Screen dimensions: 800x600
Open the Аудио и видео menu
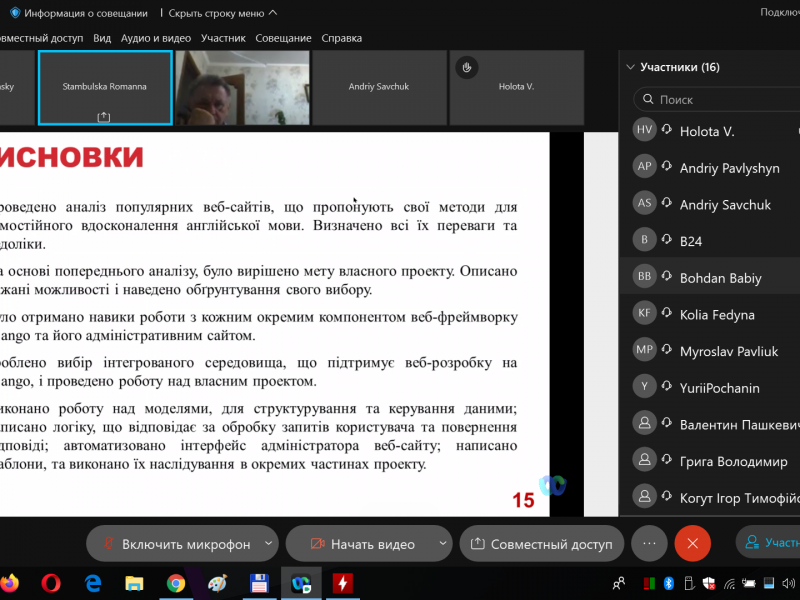(155, 38)
